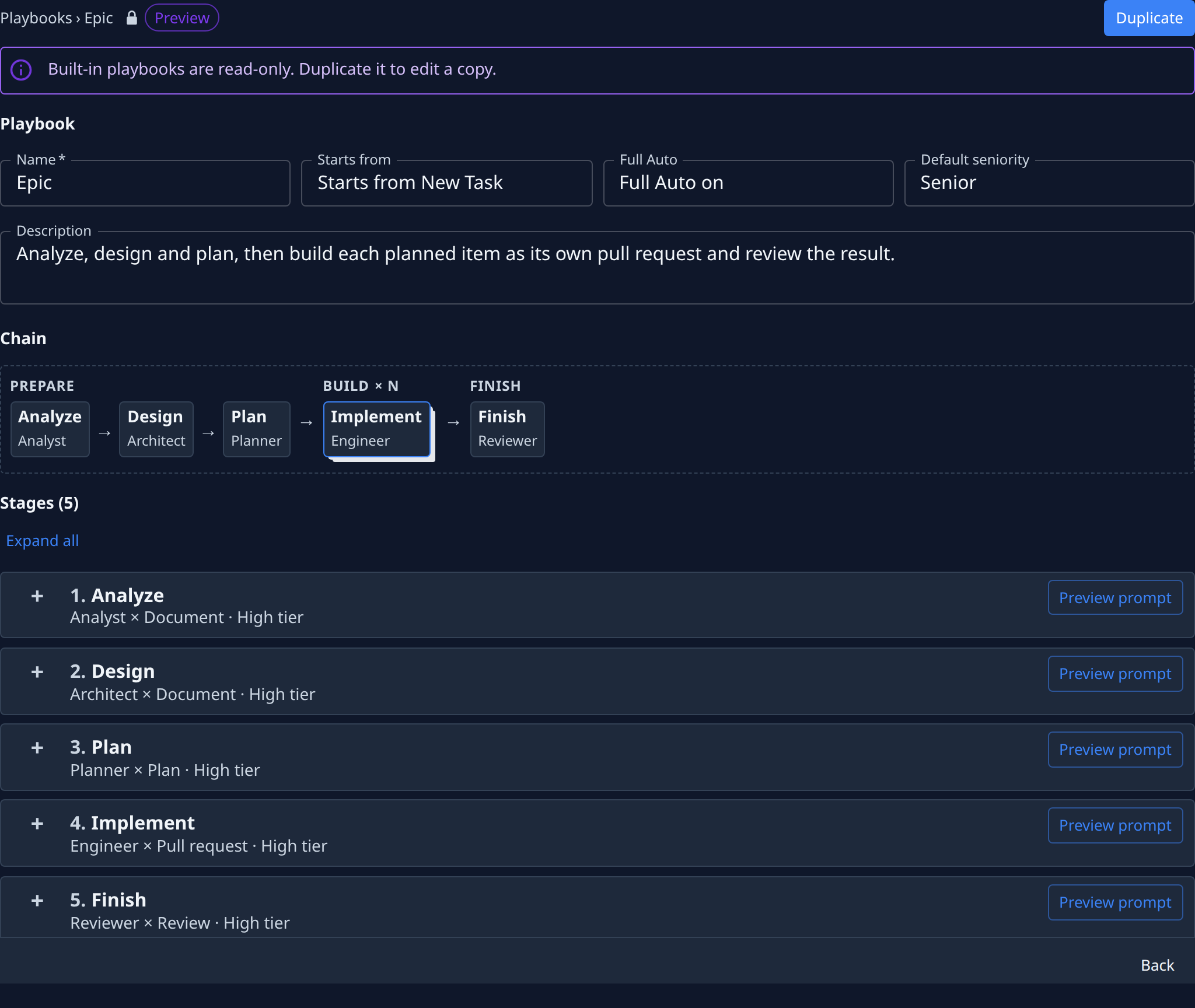The width and height of the screenshot is (1195, 1008).
Task: Select the Design Architect chain node
Action: [156, 429]
